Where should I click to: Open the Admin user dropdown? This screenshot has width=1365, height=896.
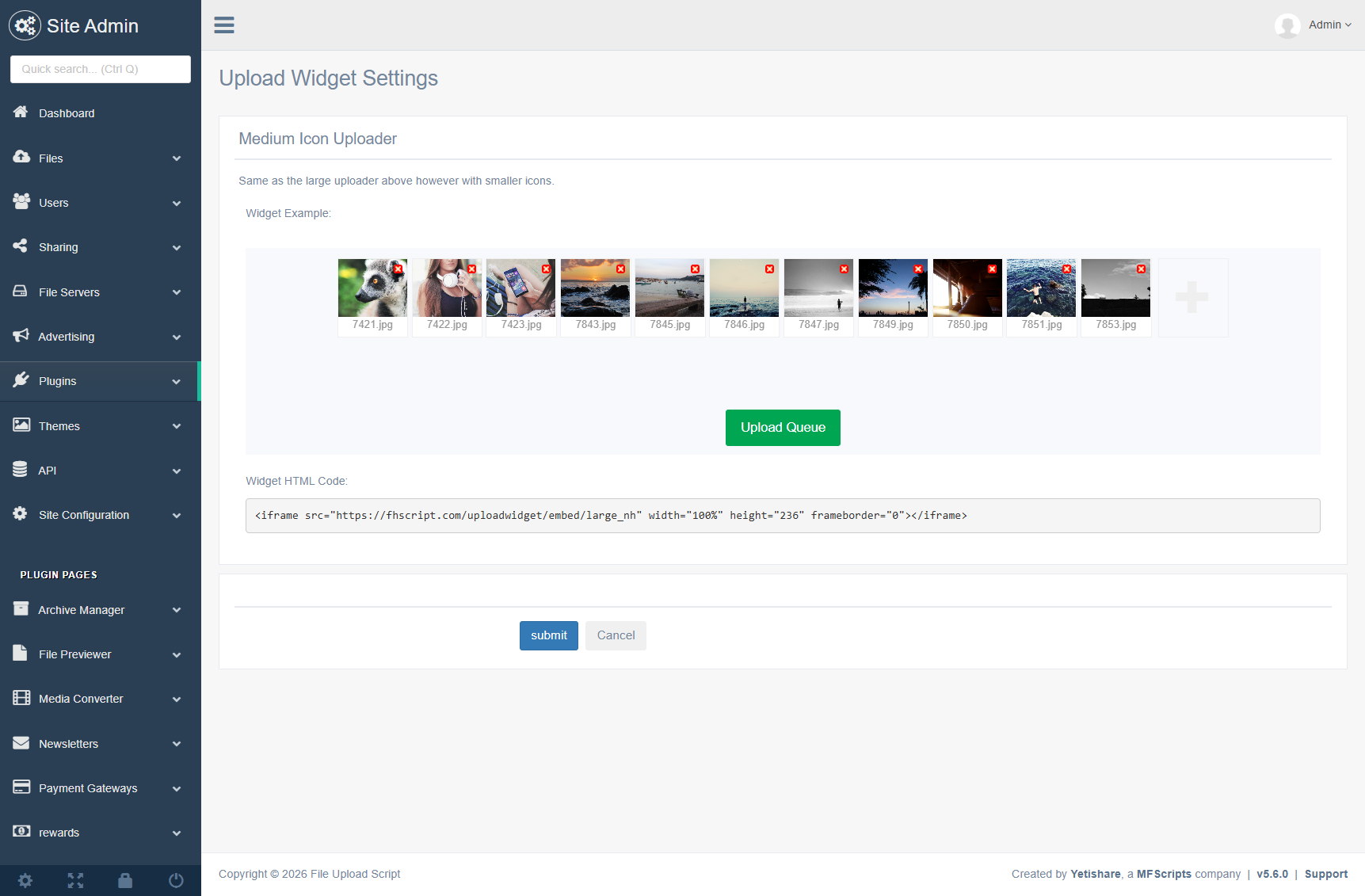point(1329,25)
